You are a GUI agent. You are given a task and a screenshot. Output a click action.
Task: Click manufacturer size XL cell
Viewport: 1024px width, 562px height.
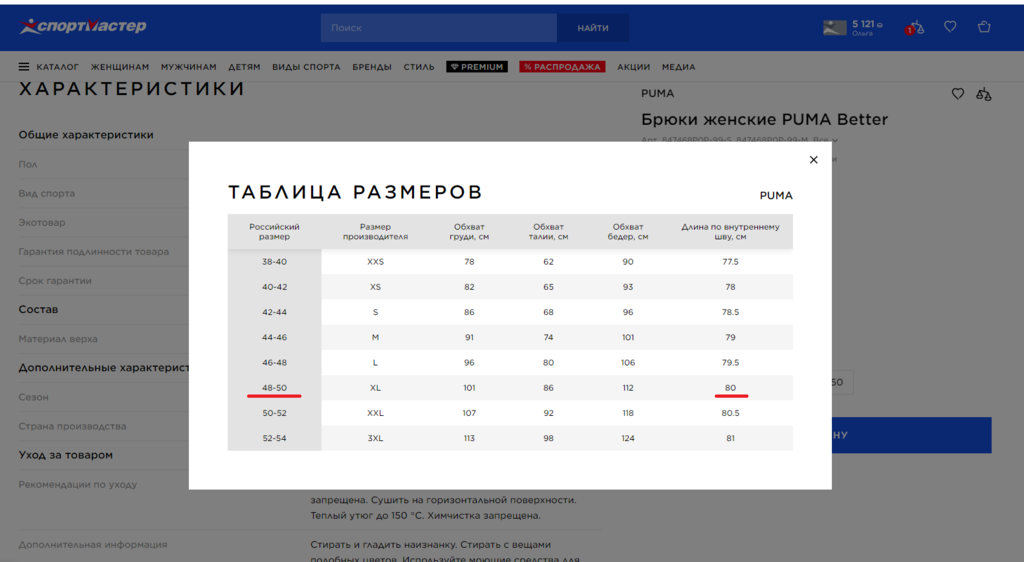pos(376,388)
